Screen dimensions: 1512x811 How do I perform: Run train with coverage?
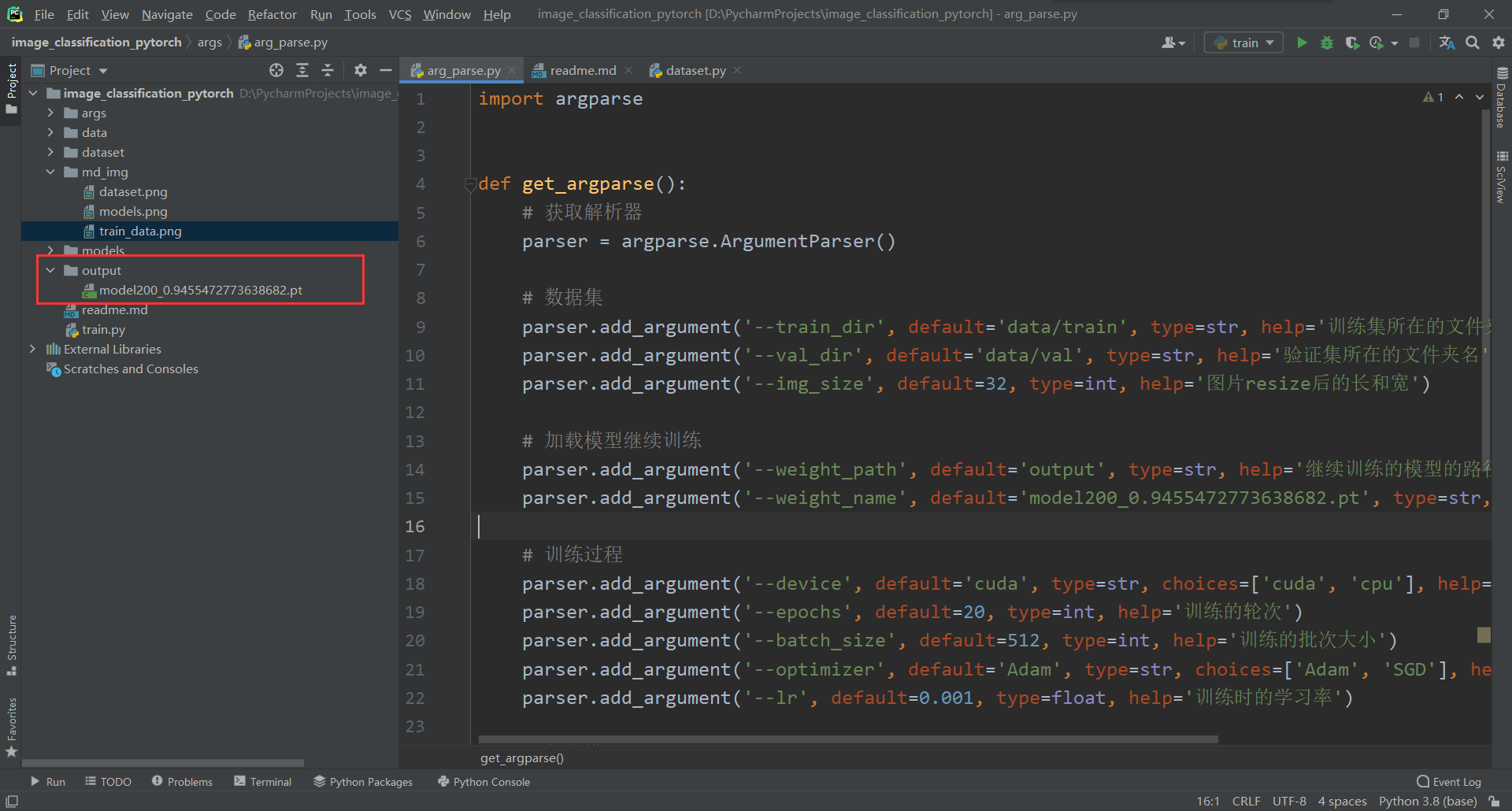[1352, 43]
